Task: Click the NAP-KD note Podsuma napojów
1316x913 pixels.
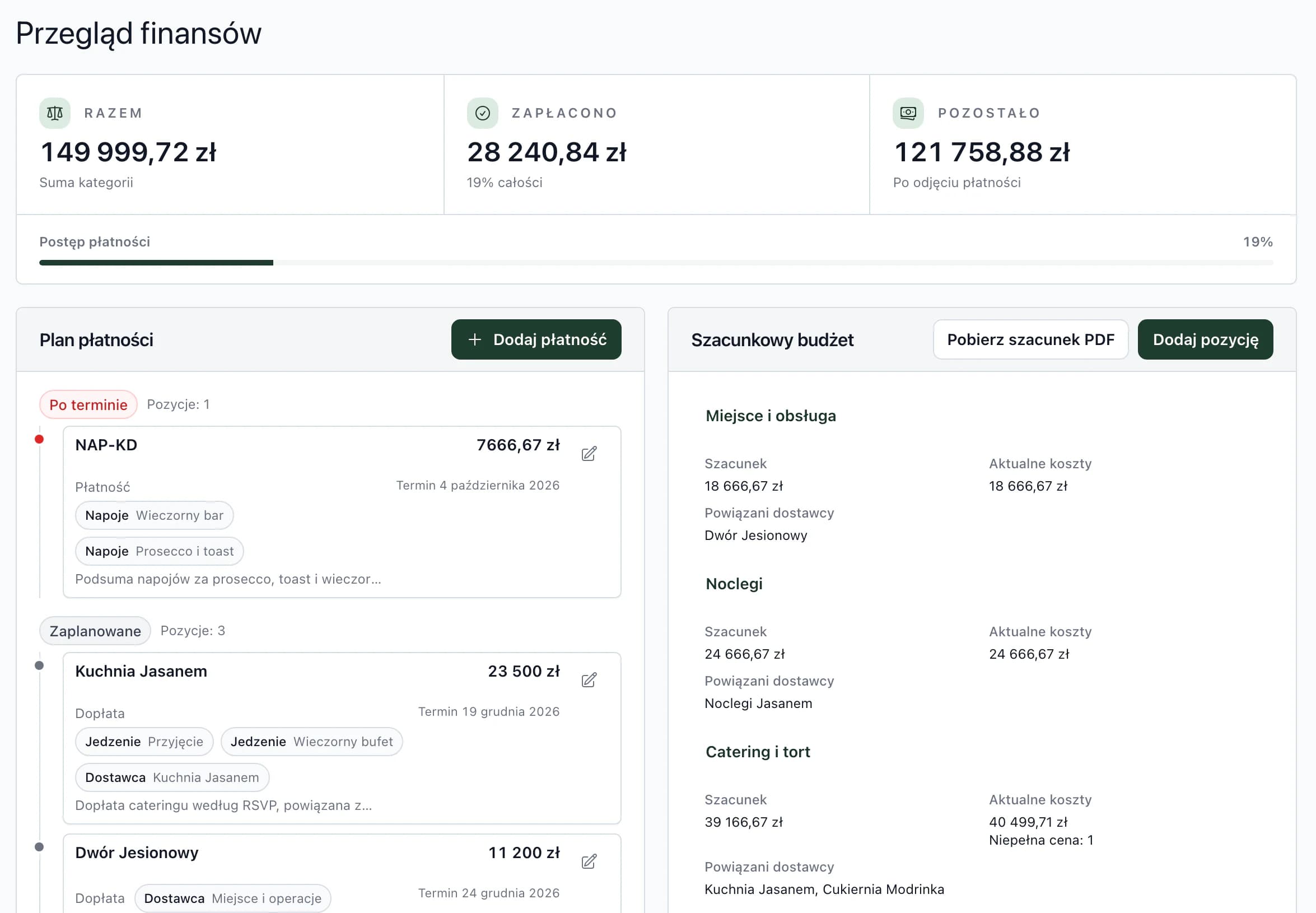Action: pyautogui.click(x=228, y=580)
